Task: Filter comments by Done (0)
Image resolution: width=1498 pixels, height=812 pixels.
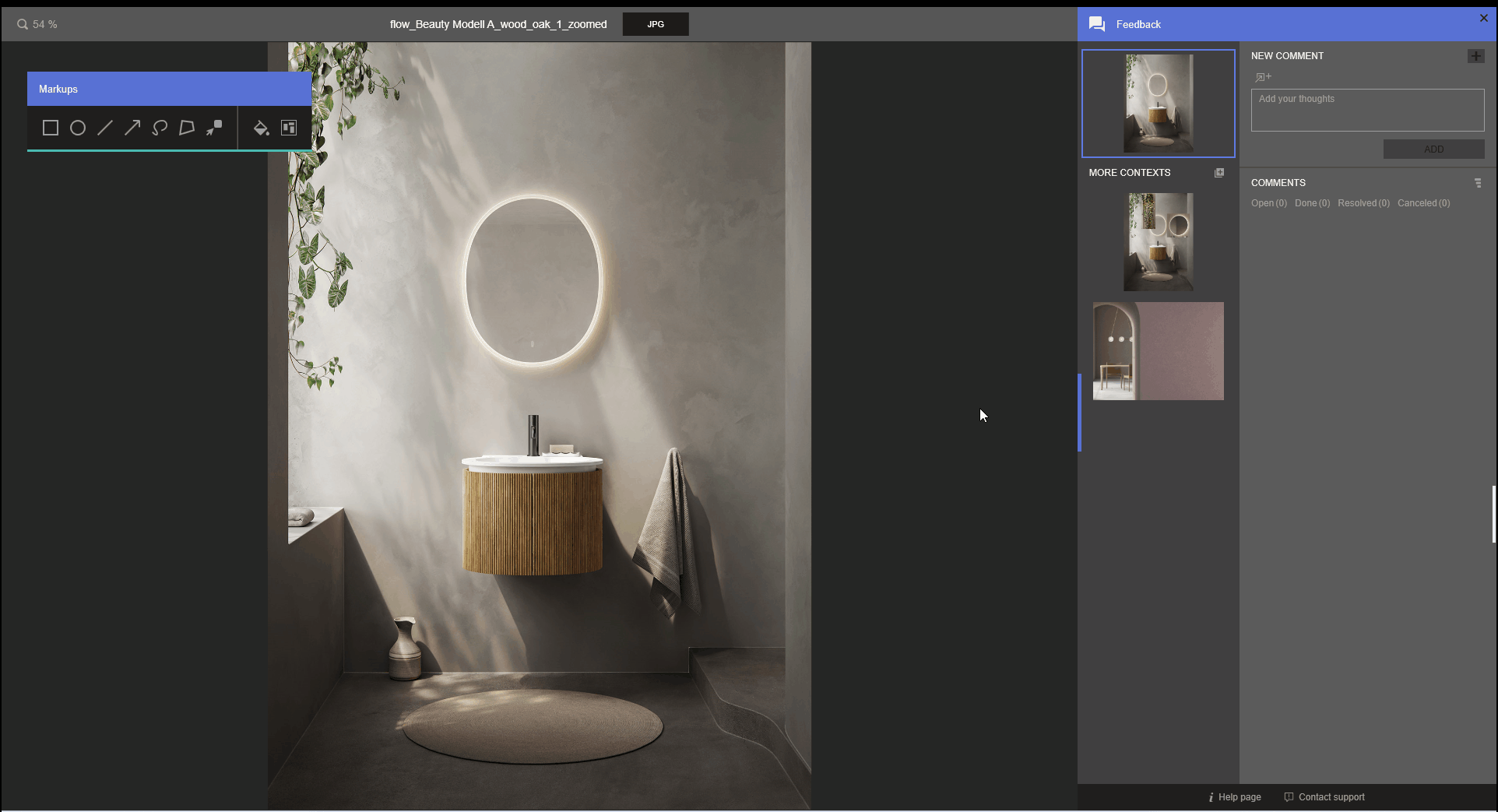Action: pos(1313,203)
